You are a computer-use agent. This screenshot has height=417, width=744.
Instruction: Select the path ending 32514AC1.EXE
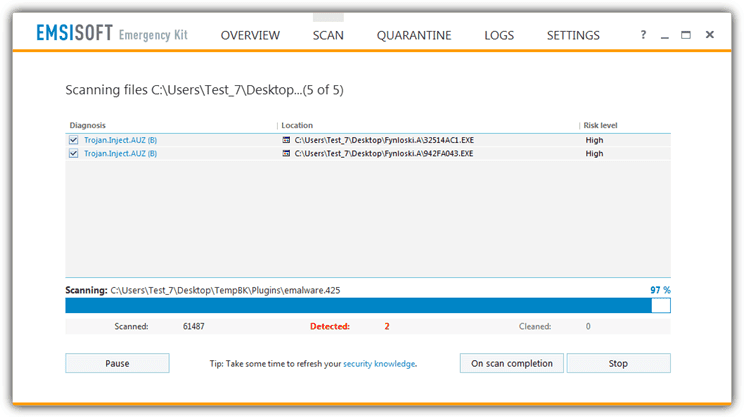tap(384, 140)
